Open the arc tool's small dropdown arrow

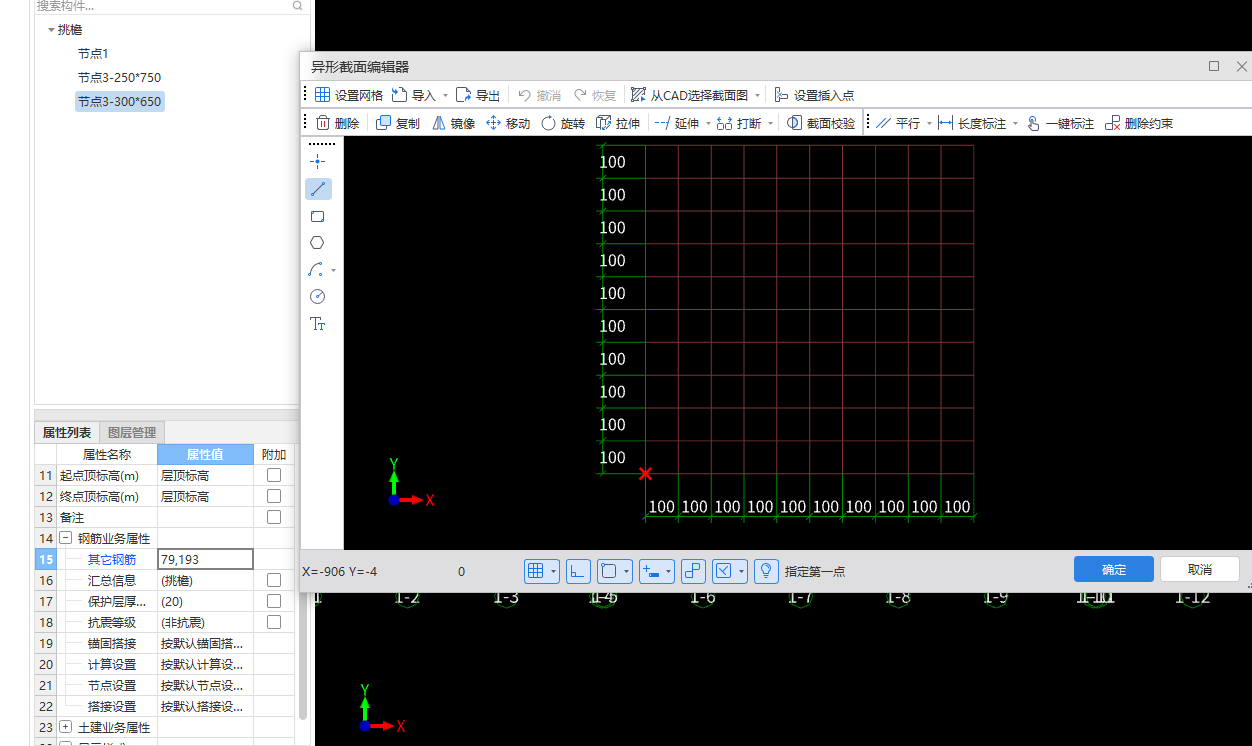(x=333, y=270)
